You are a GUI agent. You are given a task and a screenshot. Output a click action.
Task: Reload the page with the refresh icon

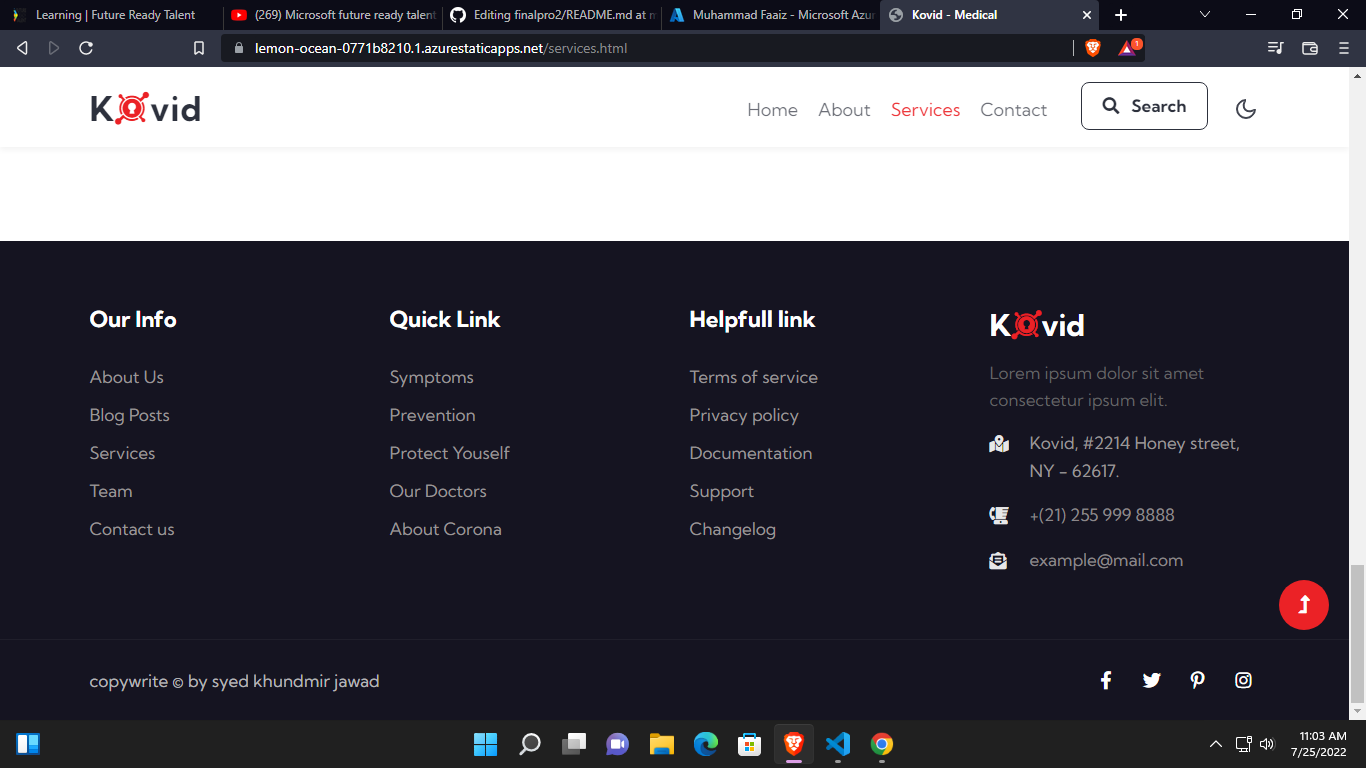(x=86, y=48)
